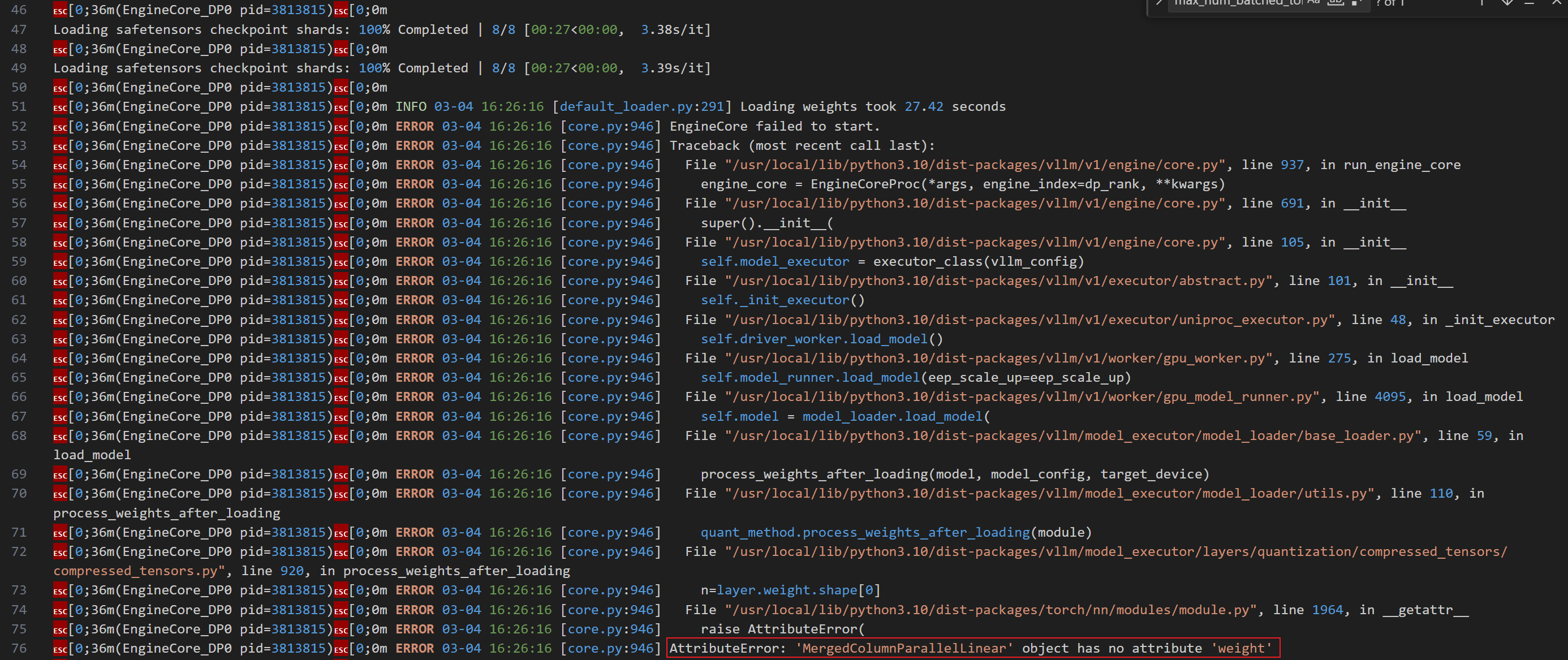Click 'Loading weights took 27.42 seconds' text
The height and width of the screenshot is (660, 1568).
point(873,106)
